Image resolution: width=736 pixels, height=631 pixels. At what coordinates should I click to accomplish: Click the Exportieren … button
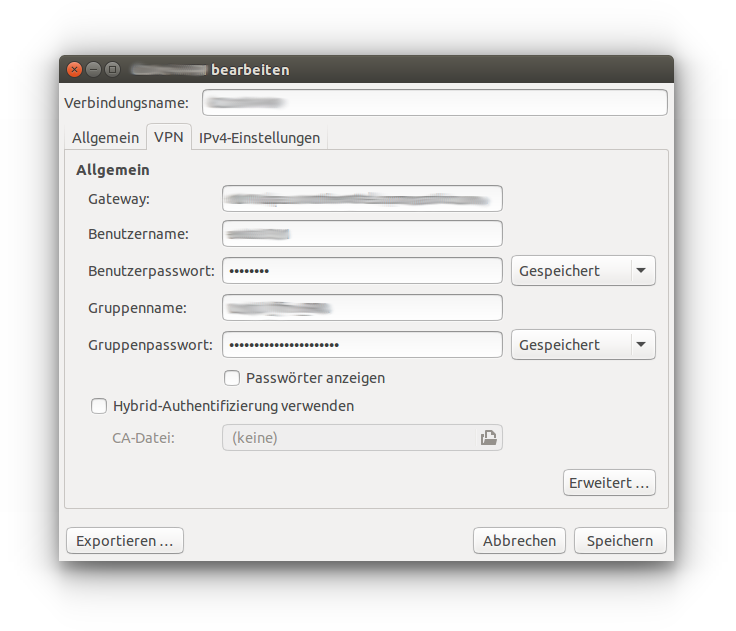click(125, 541)
